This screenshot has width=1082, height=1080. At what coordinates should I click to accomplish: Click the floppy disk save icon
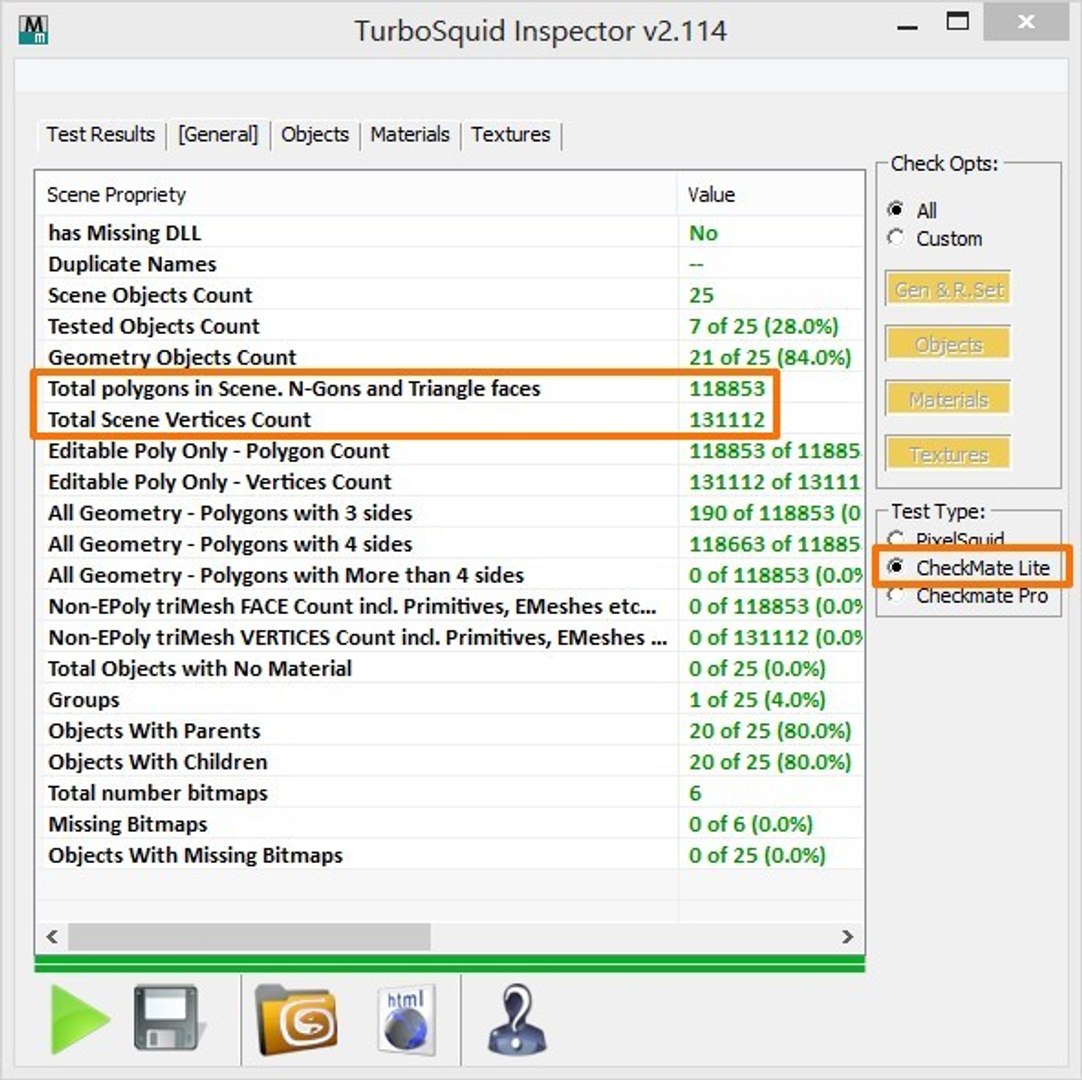coord(168,1018)
